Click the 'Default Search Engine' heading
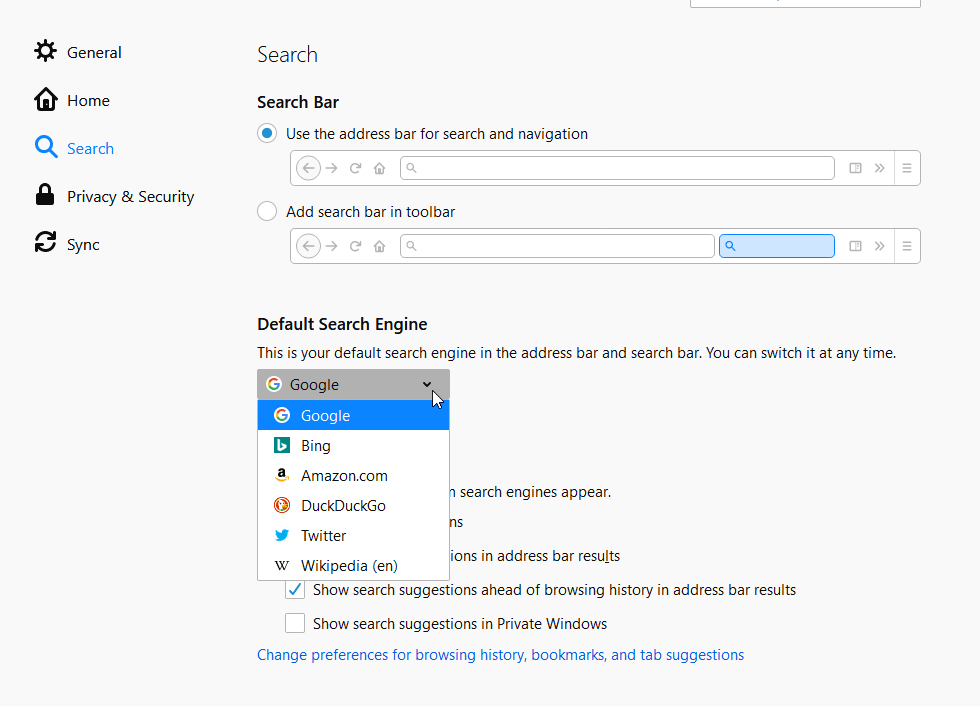The width and height of the screenshot is (980, 706). pos(342,324)
